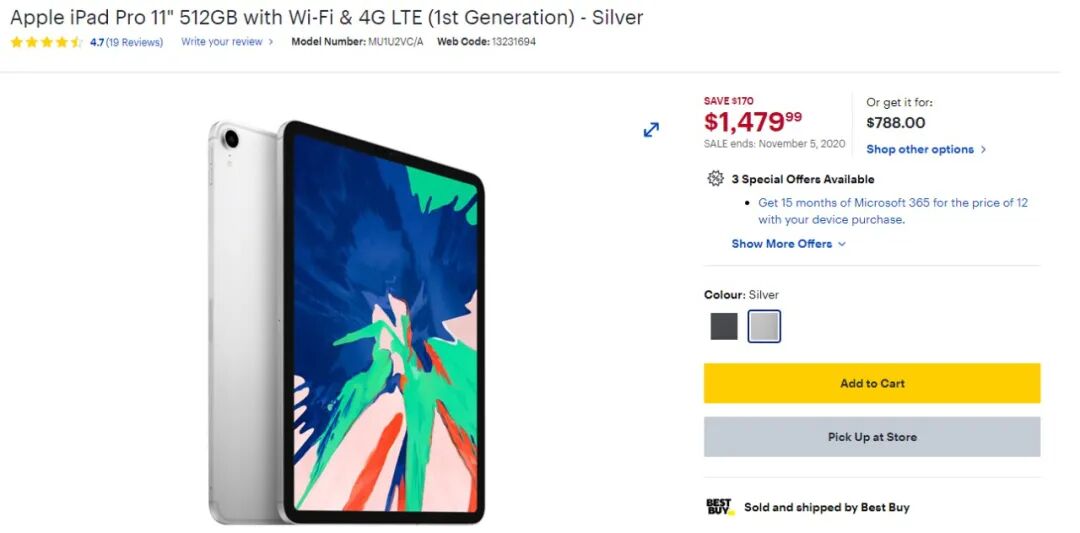Click Write your review link
Image resolution: width=1080 pixels, height=533 pixels.
point(222,42)
